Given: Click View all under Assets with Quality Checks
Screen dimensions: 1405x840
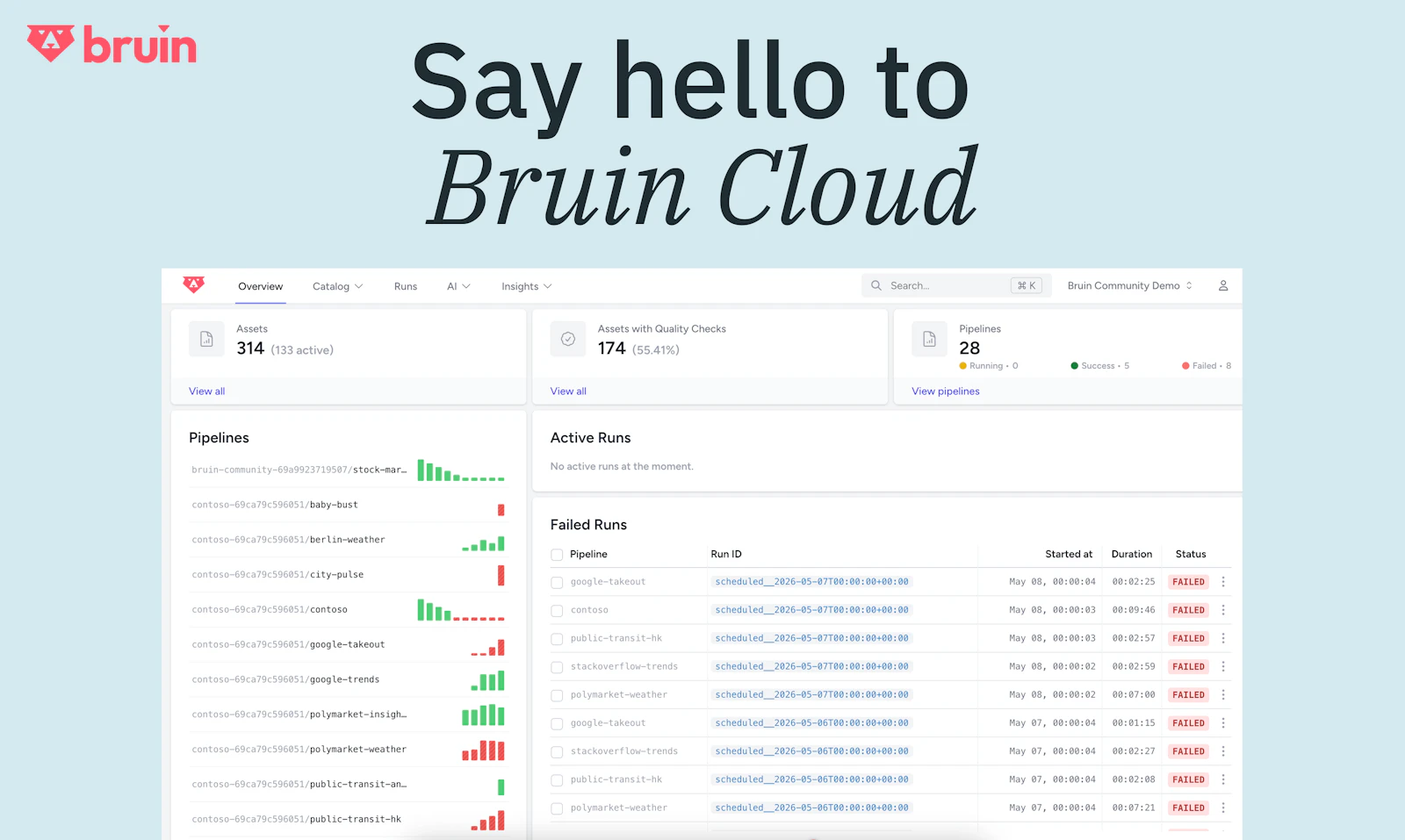Looking at the screenshot, I should tap(568, 391).
